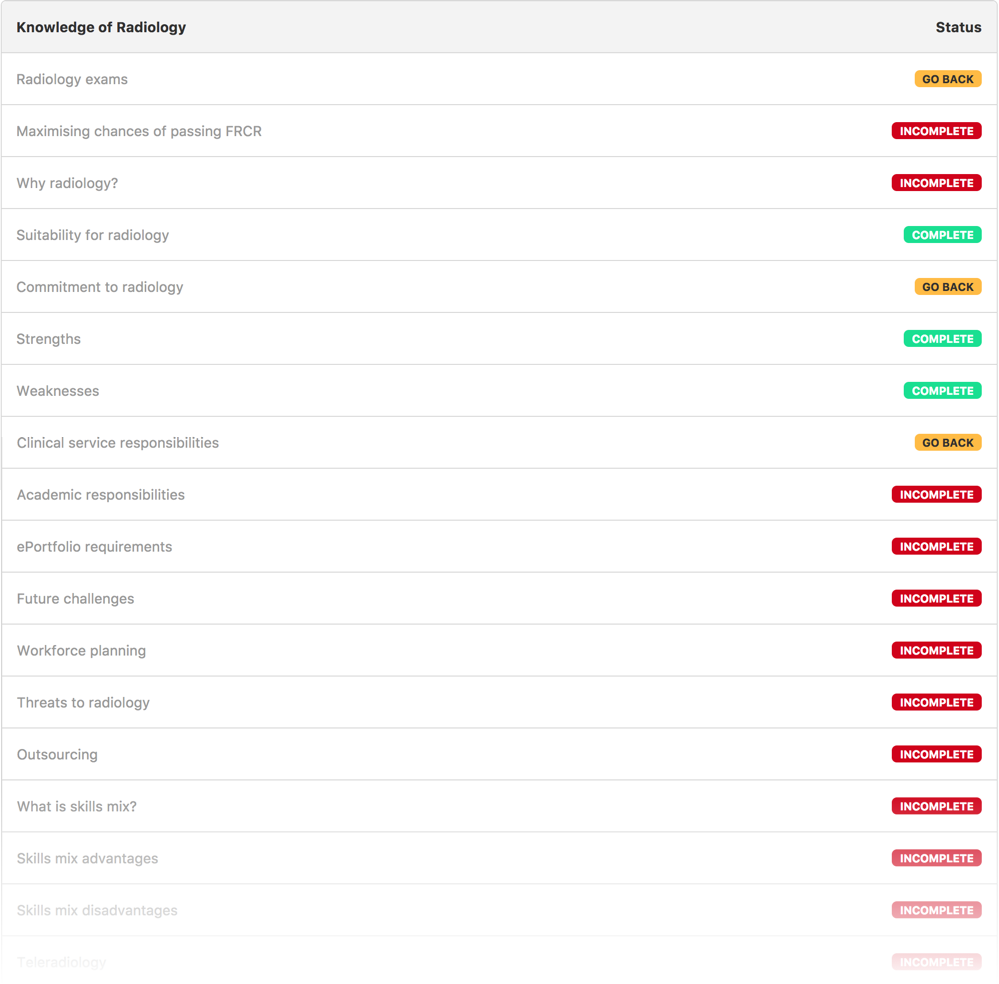Click the INCOMPLETE badge for Maximising chances of passing FRCR
Viewport: 999px width, 984px height.
936,131
